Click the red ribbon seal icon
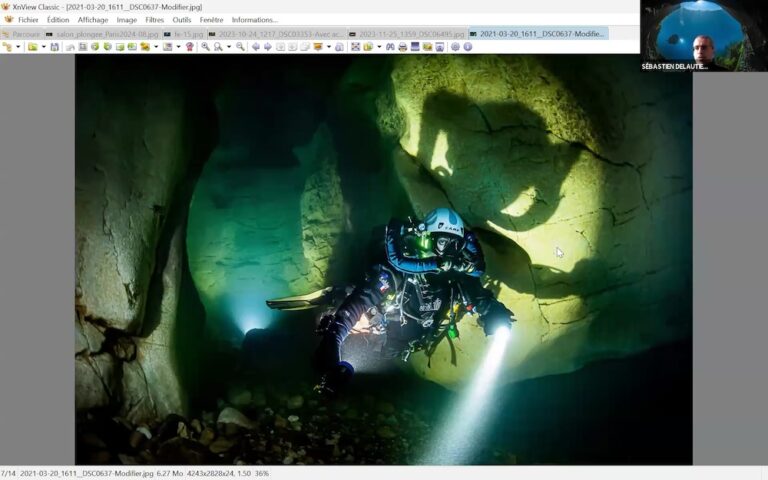This screenshot has height=480, width=768. click(190, 47)
